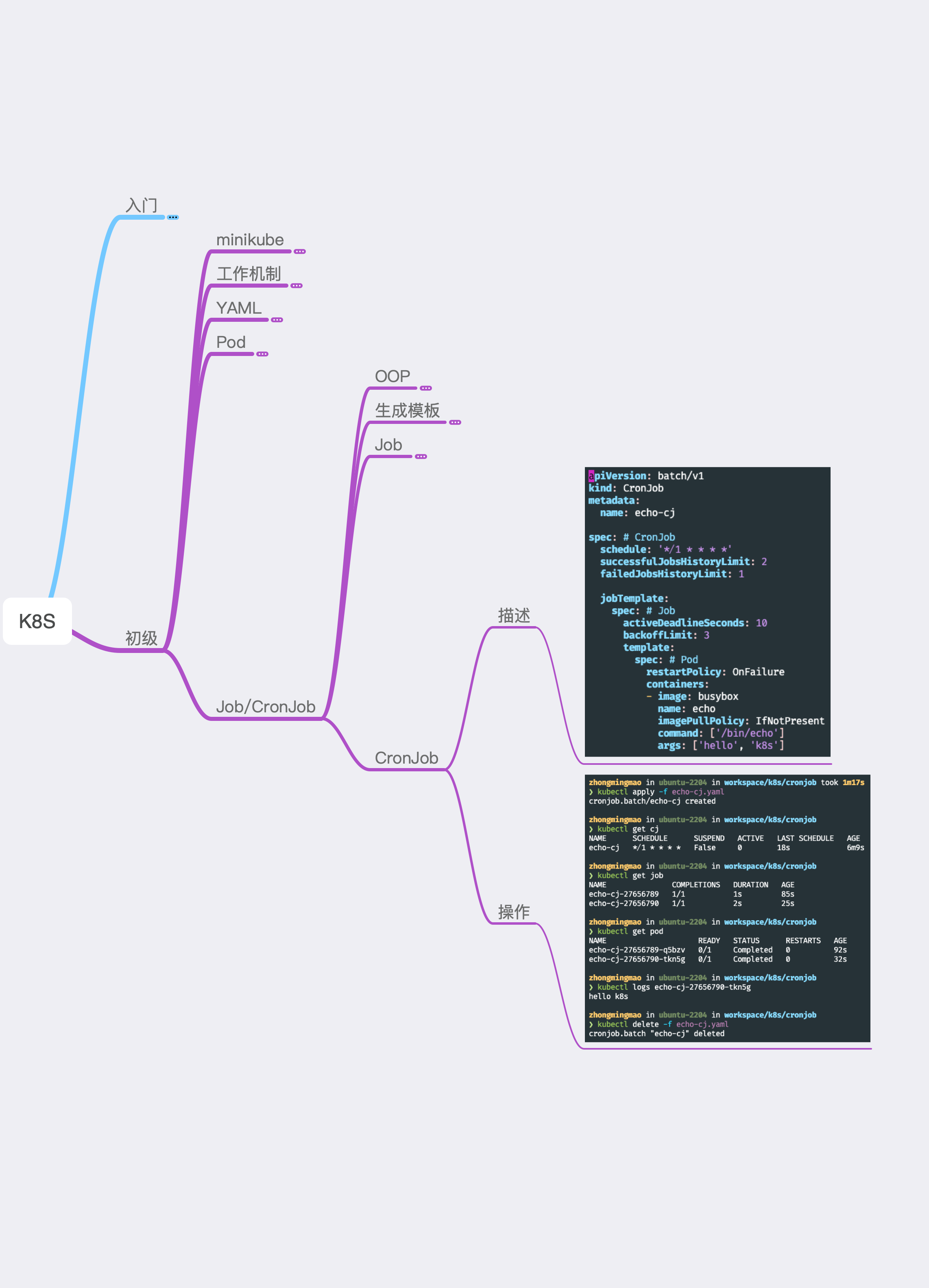Click the kubectl terminal output image
Screen dimensions: 929x1288
[x=727, y=908]
